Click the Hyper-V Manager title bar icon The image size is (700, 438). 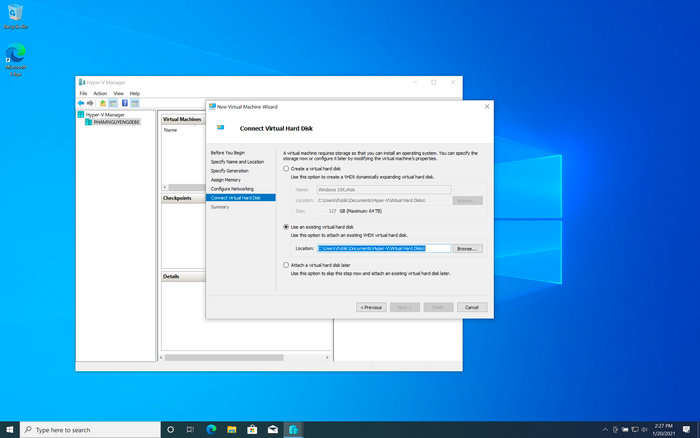point(82,82)
